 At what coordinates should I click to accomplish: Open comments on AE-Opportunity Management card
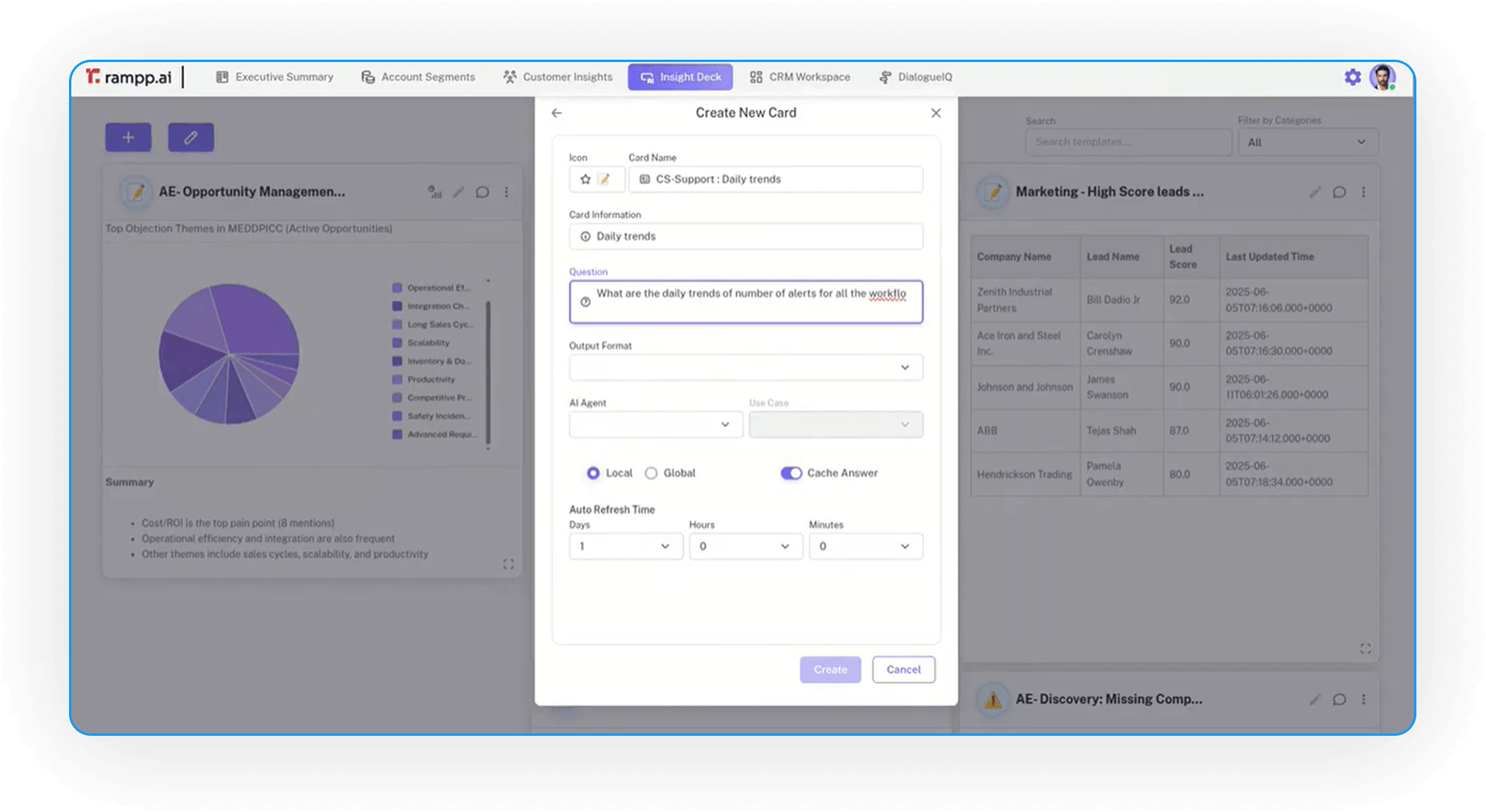pyautogui.click(x=482, y=192)
